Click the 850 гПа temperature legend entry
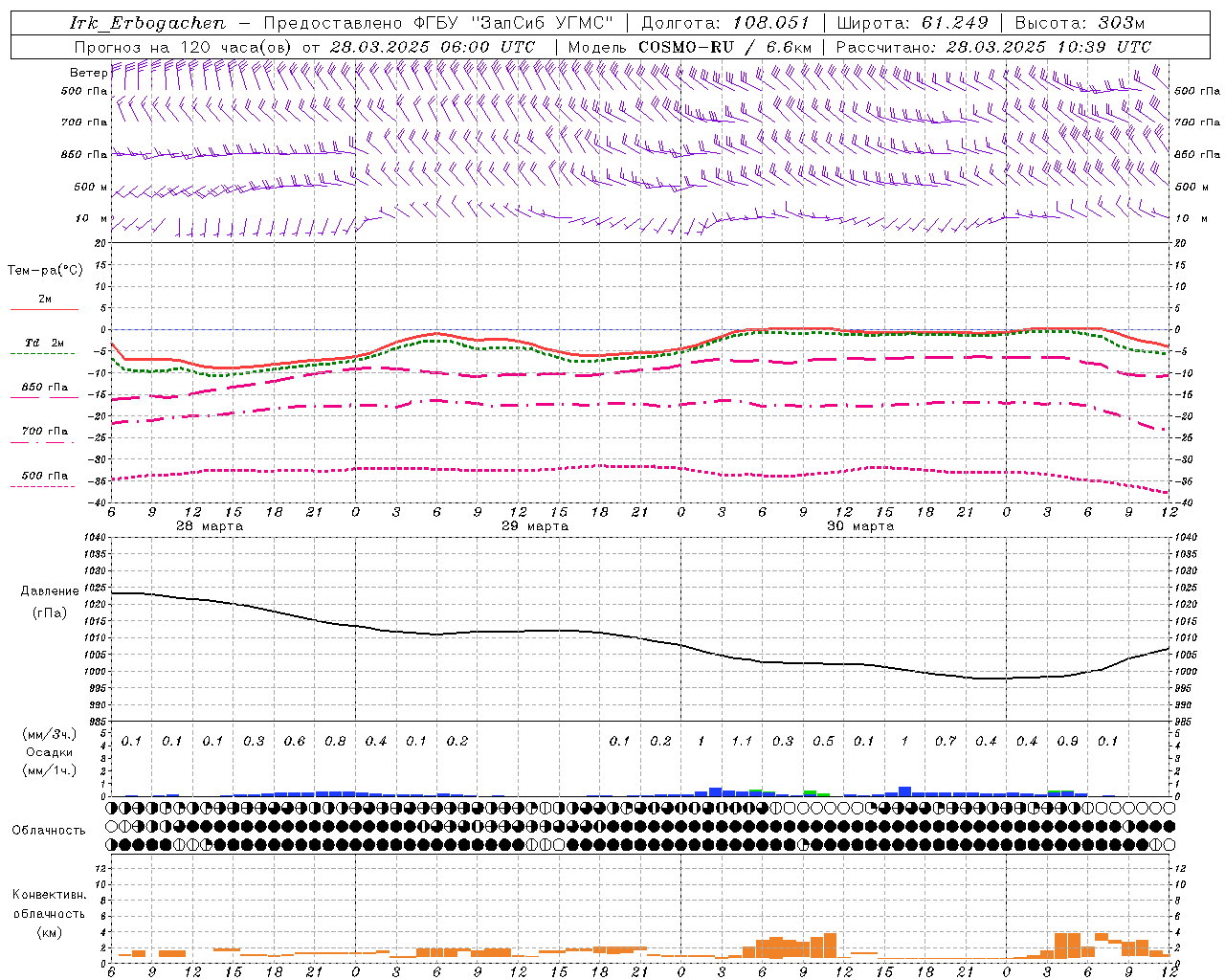This screenshot has height=980, width=1225. (x=44, y=388)
